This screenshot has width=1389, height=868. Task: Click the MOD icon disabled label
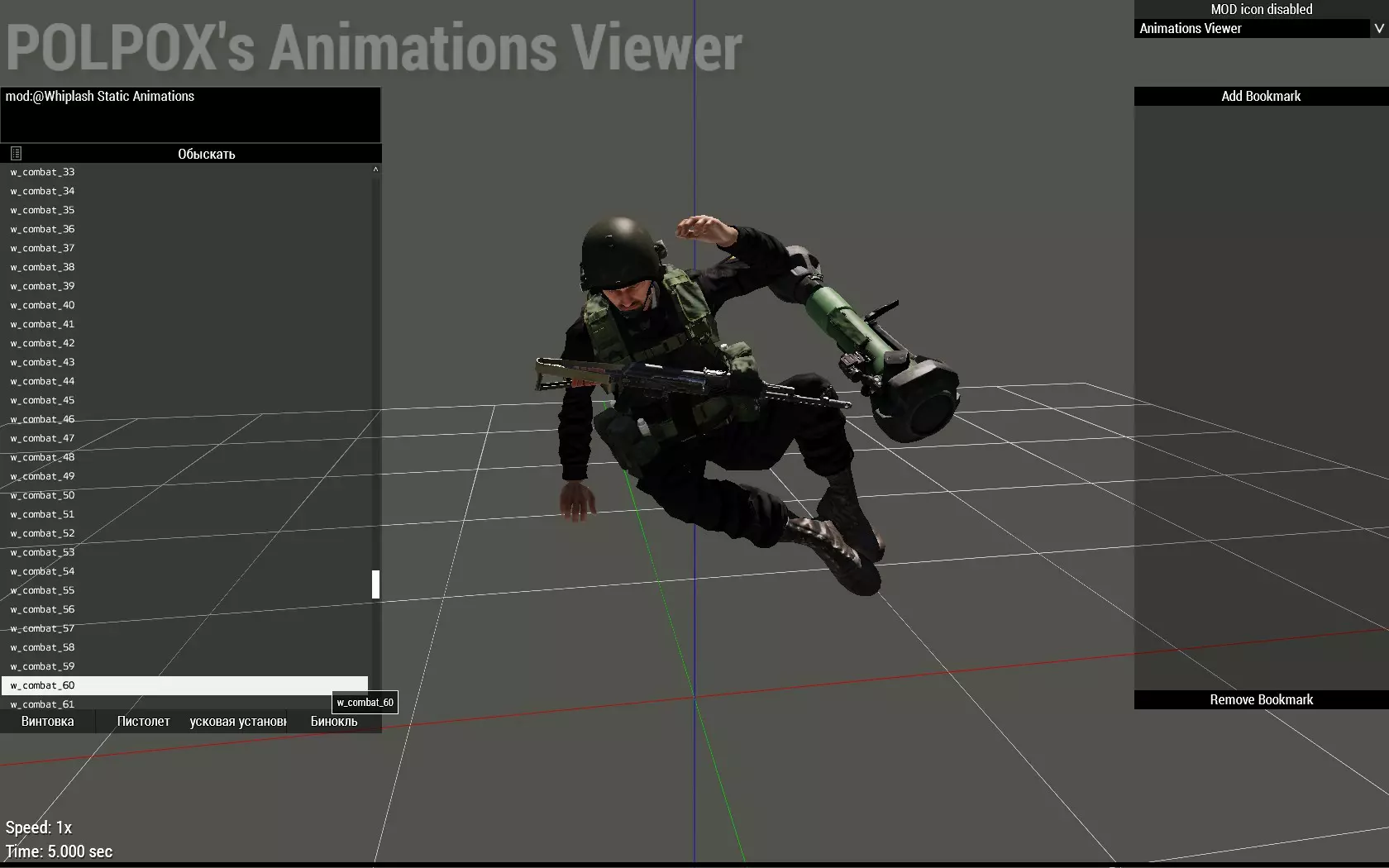click(1261, 9)
